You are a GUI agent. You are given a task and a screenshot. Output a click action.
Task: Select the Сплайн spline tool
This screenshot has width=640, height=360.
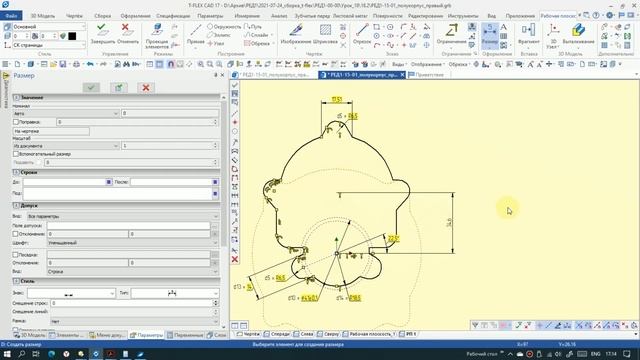[256, 35]
